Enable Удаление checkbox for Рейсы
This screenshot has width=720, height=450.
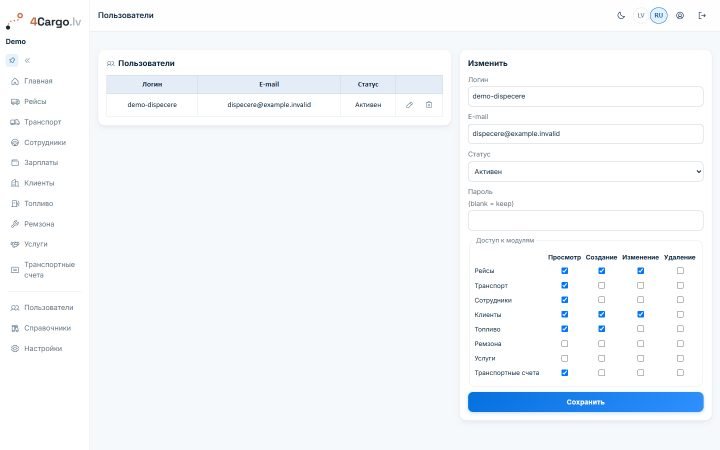[x=680, y=271]
